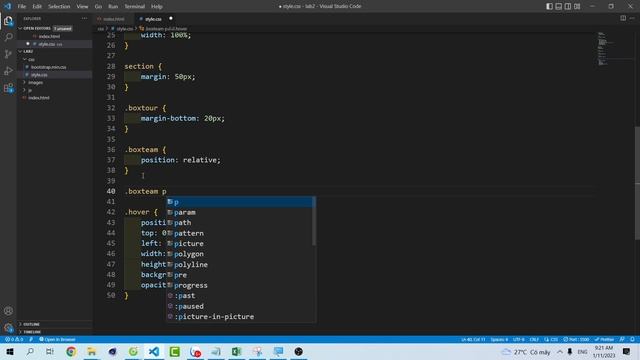640x360 pixels.
Task: Open the Help menu
Action: 157,7
